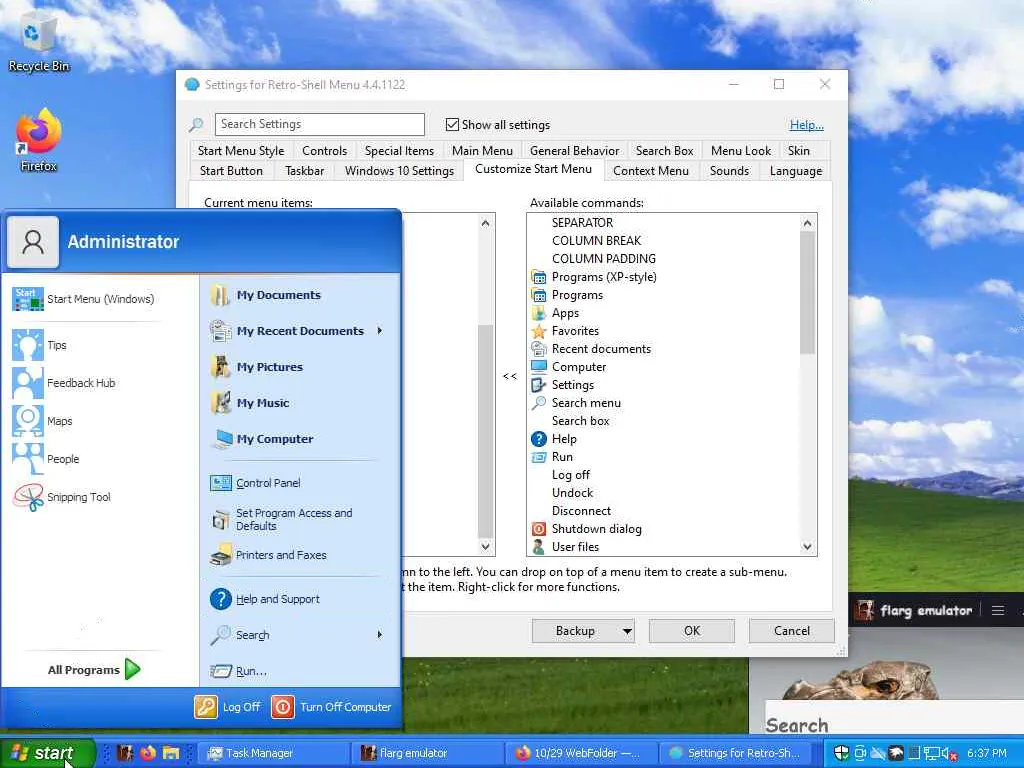This screenshot has width=1024, height=768.
Task: Open Control Panel from start menu
Action: [x=255, y=483]
